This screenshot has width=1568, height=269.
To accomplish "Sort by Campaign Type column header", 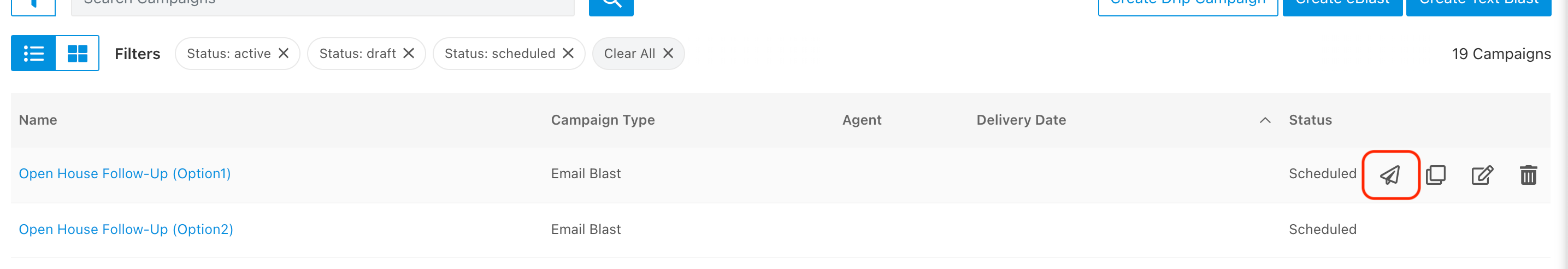I will click(x=603, y=120).
